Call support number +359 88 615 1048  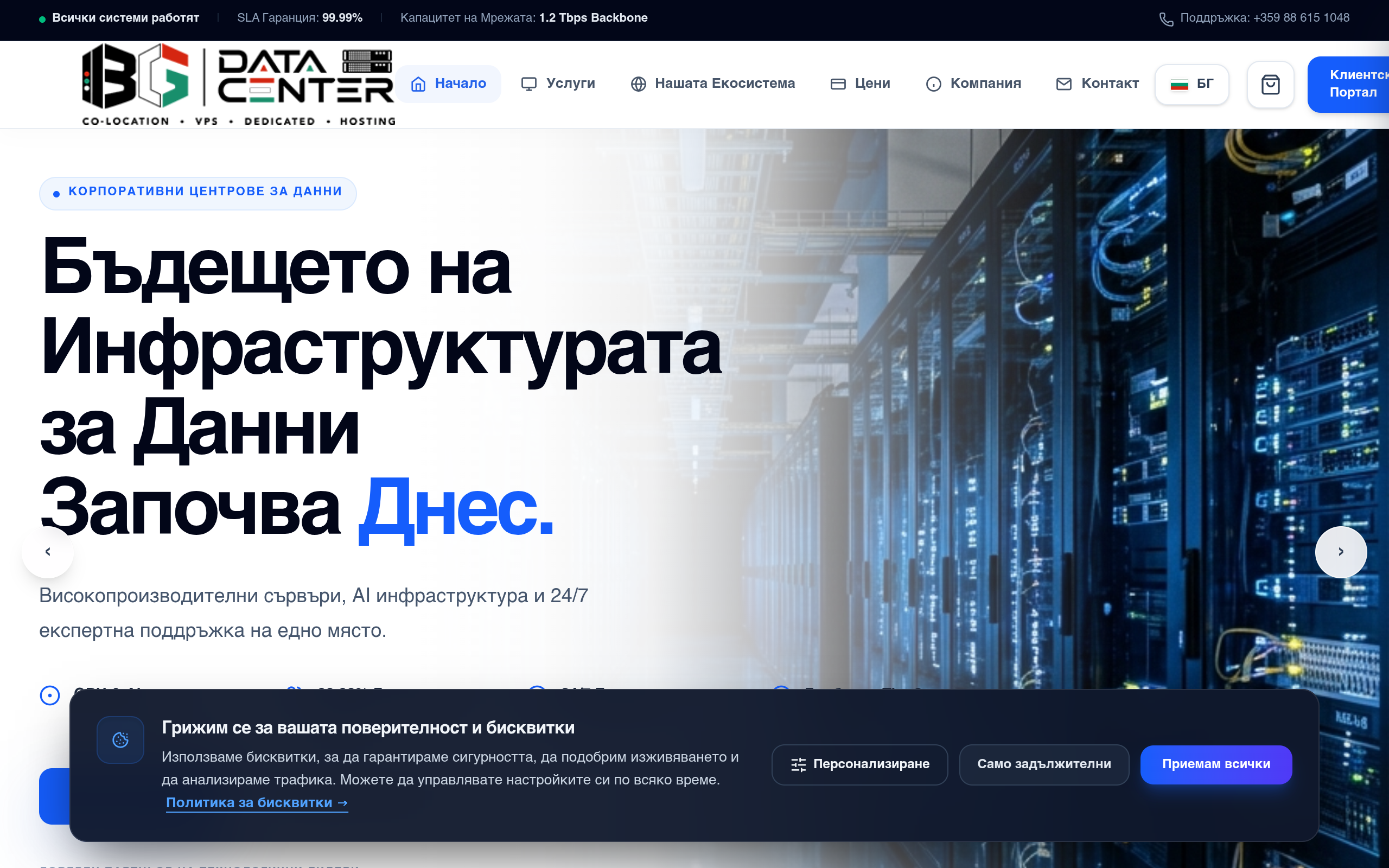pos(1264,18)
